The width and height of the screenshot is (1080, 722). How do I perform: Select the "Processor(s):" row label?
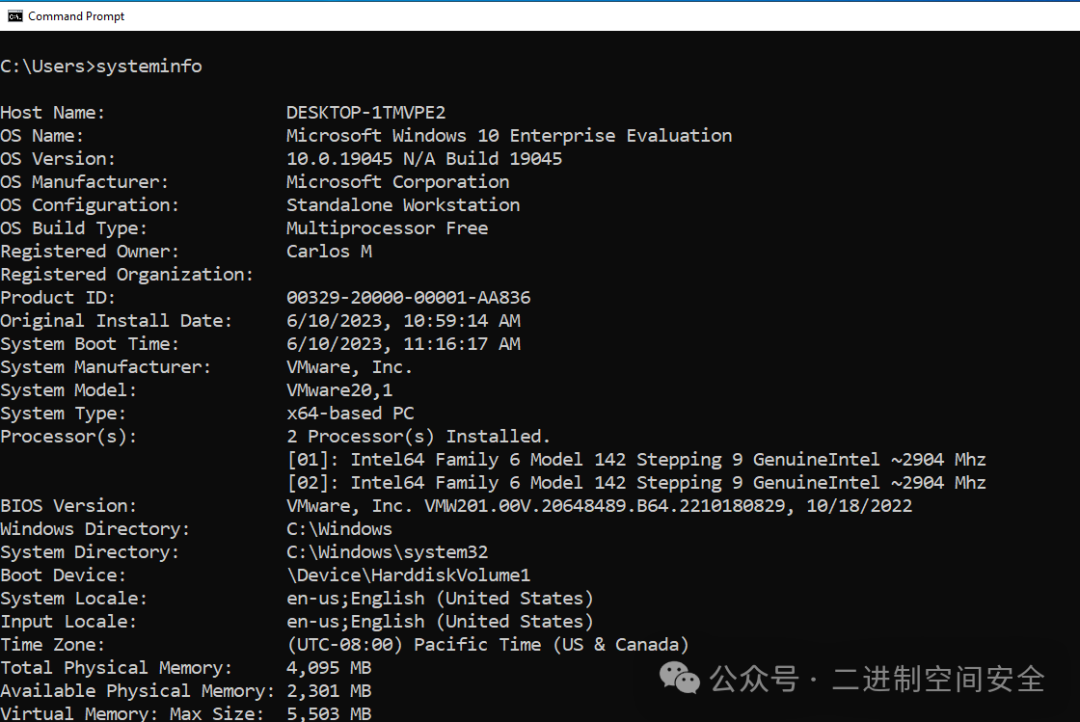[68, 437]
